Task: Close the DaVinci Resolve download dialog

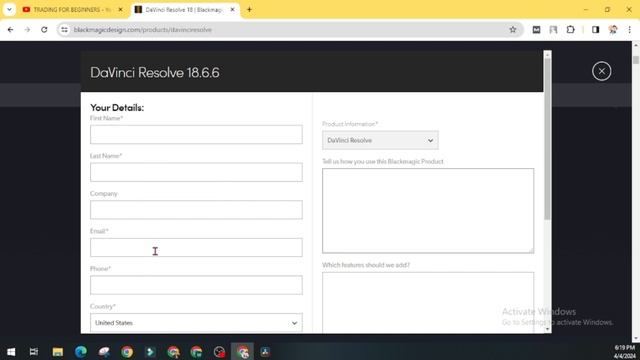Action: [602, 71]
